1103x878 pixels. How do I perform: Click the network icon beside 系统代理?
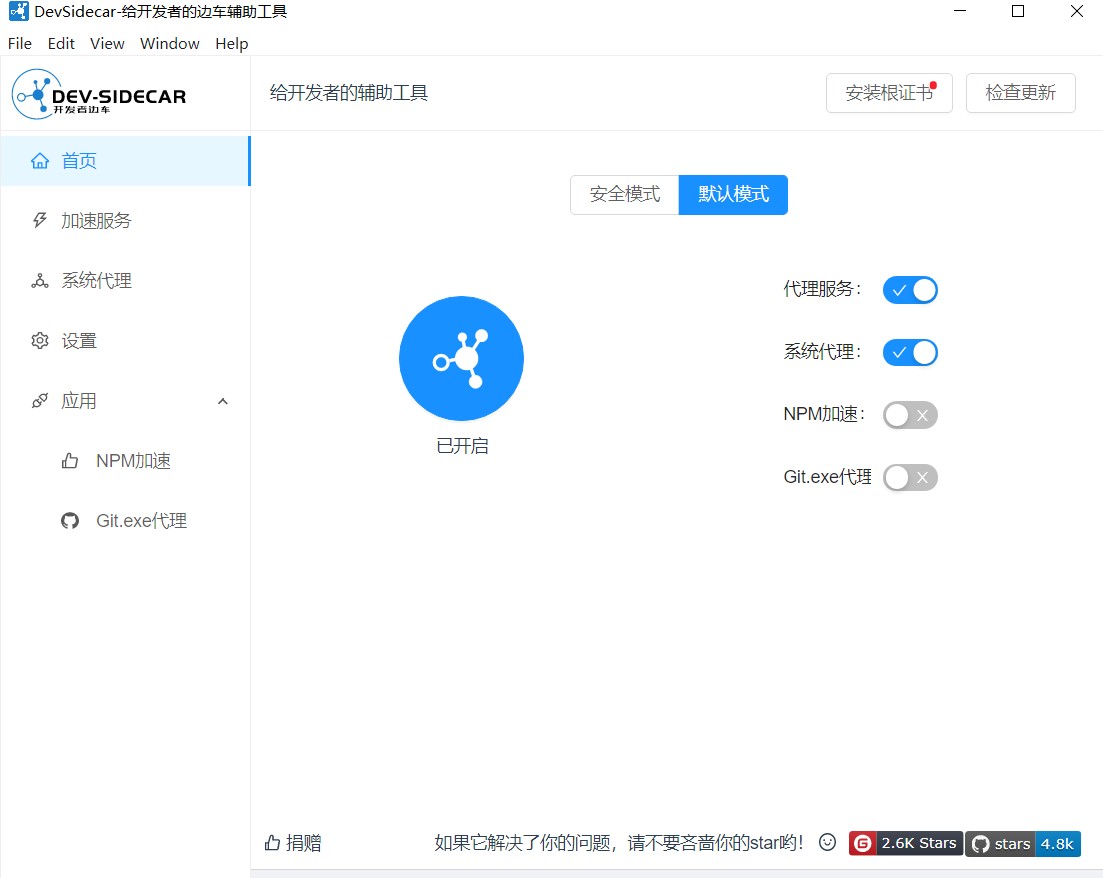40,281
